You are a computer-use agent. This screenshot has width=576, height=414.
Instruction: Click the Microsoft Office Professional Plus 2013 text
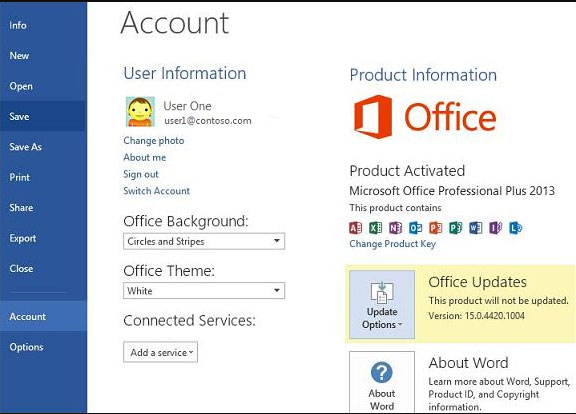tap(452, 191)
